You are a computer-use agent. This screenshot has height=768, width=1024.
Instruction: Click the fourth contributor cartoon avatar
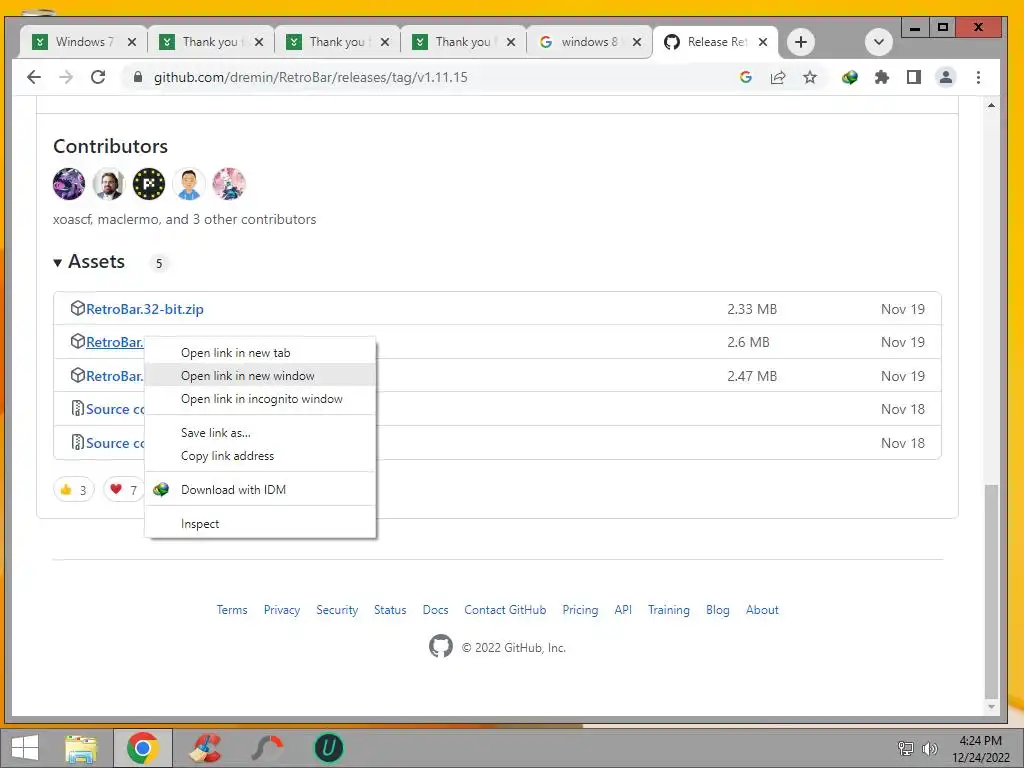189,184
